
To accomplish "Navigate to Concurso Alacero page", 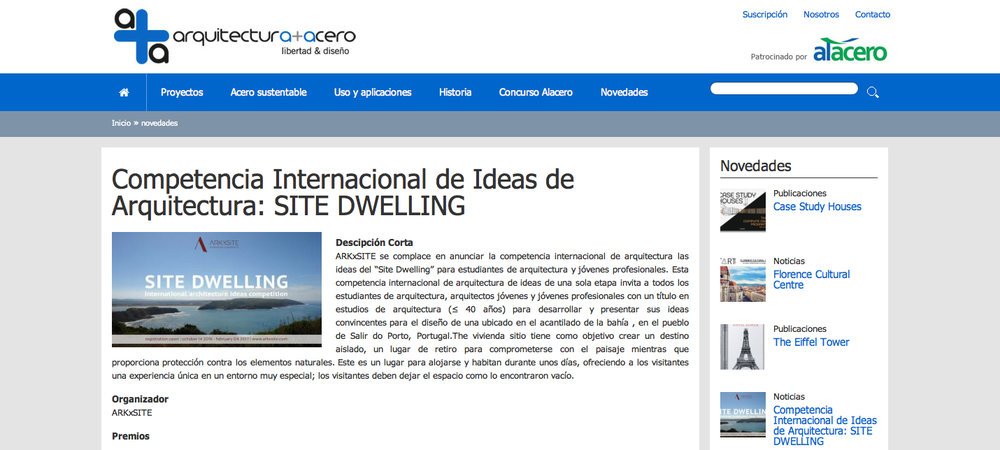I will click(535, 92).
